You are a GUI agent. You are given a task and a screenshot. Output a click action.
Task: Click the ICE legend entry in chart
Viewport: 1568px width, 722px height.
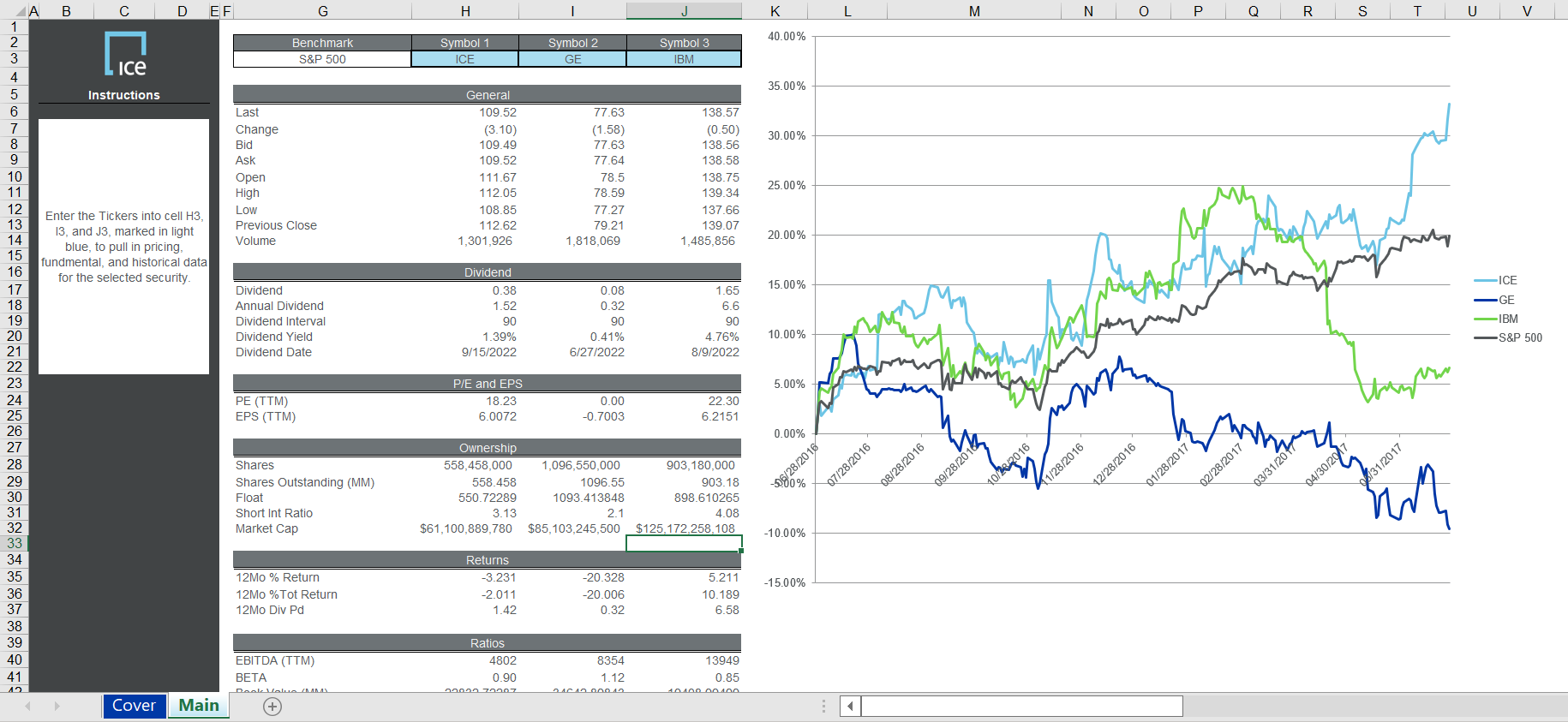coord(1496,280)
